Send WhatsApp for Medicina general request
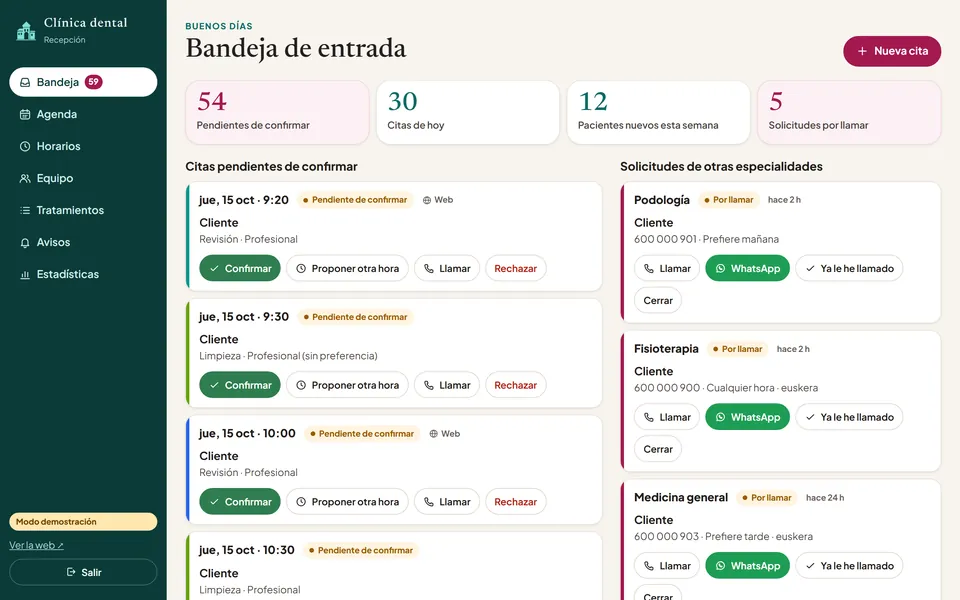Screen dimensions: 960x600 point(748,566)
